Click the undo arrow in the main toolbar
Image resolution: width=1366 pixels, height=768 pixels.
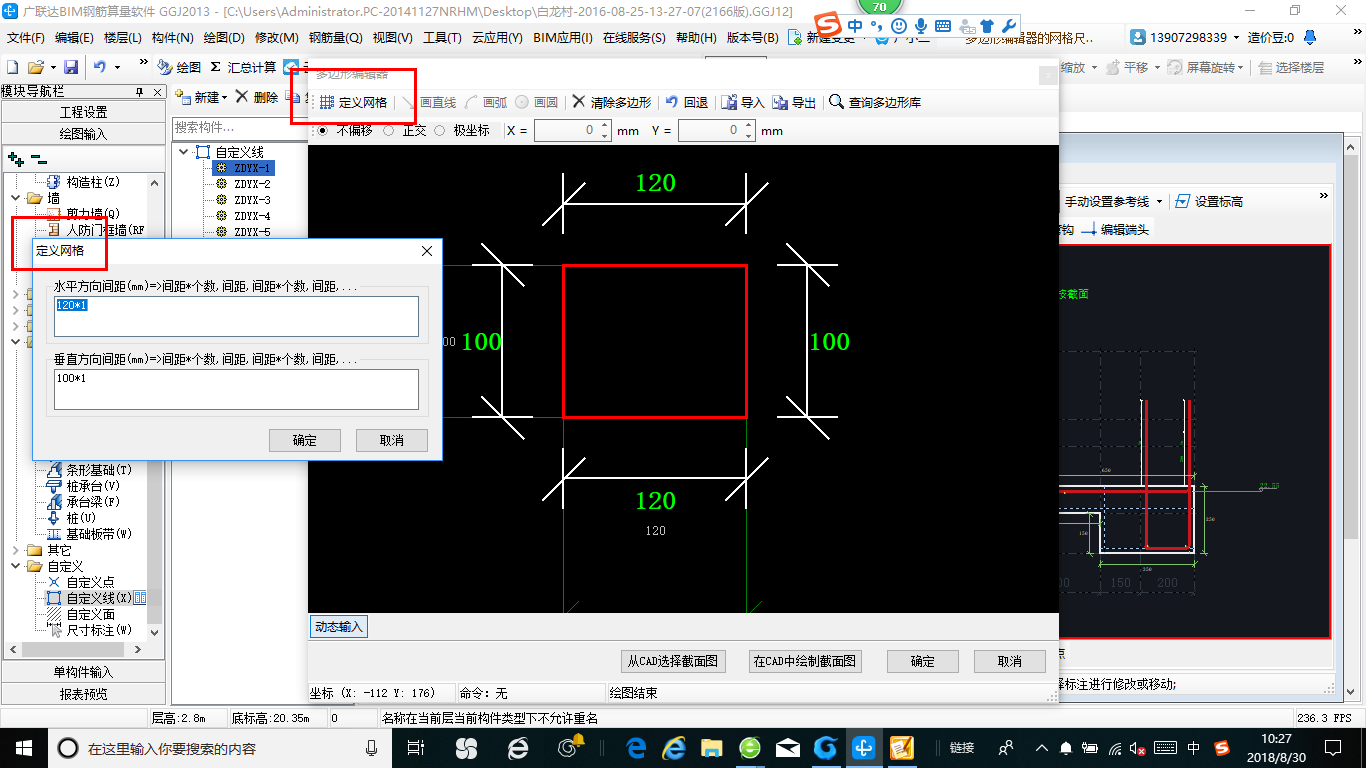(x=100, y=67)
